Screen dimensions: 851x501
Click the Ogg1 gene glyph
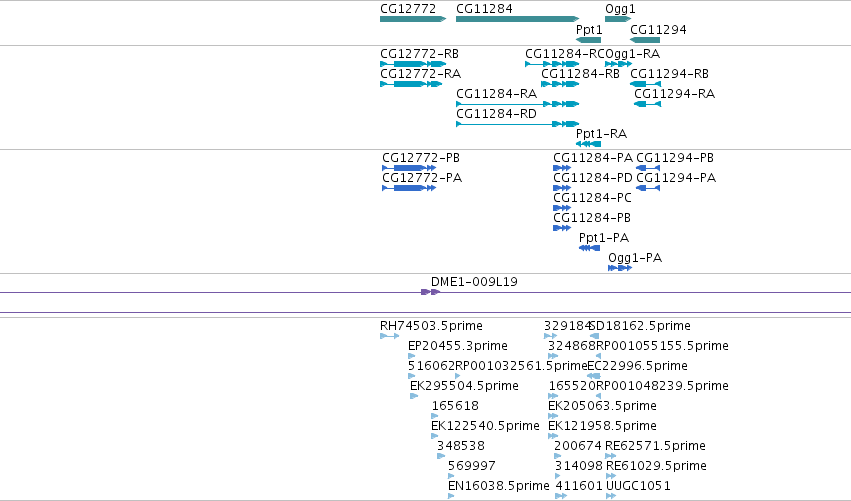618,20
